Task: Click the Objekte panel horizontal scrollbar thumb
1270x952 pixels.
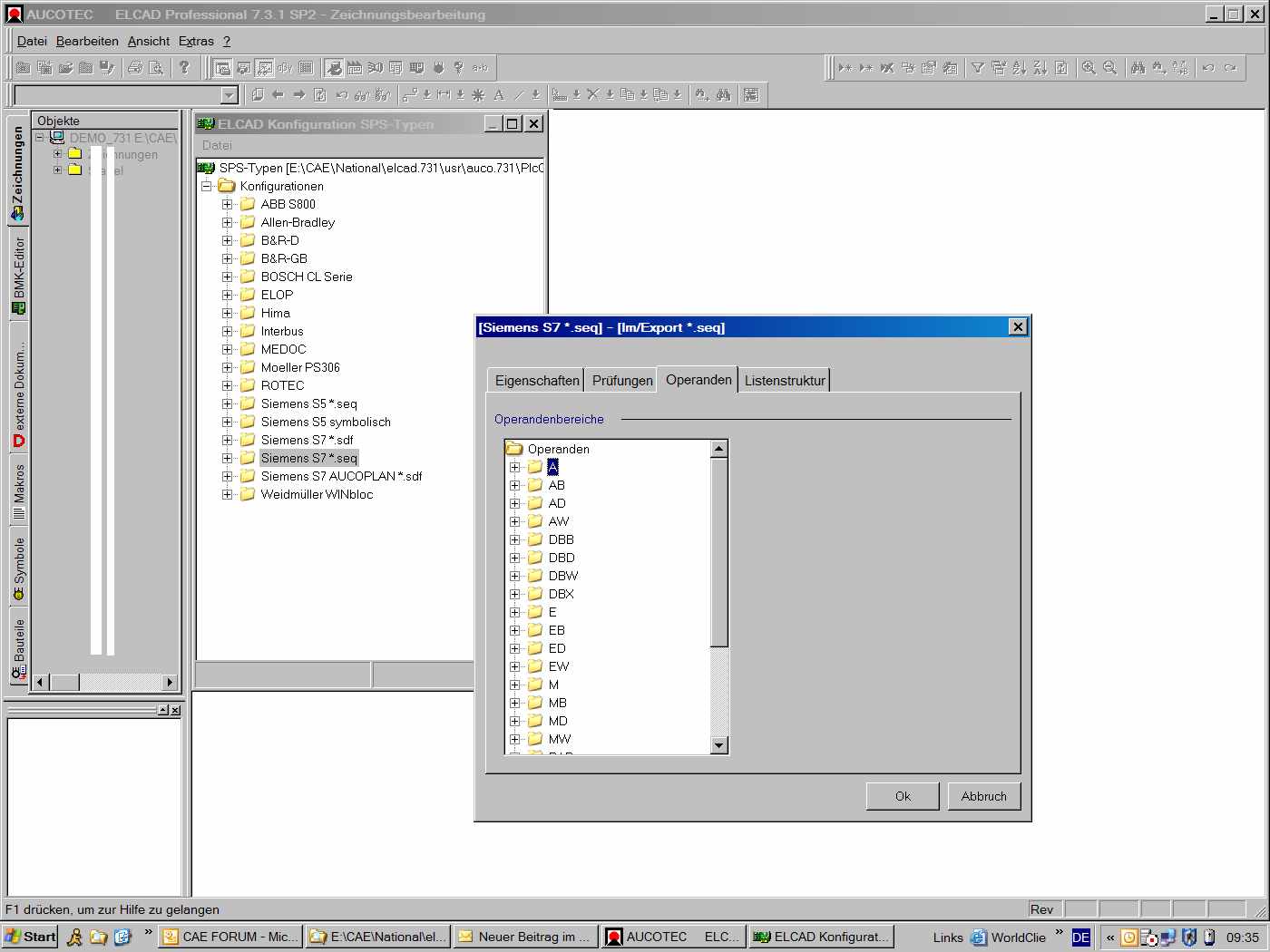Action: pos(64,682)
